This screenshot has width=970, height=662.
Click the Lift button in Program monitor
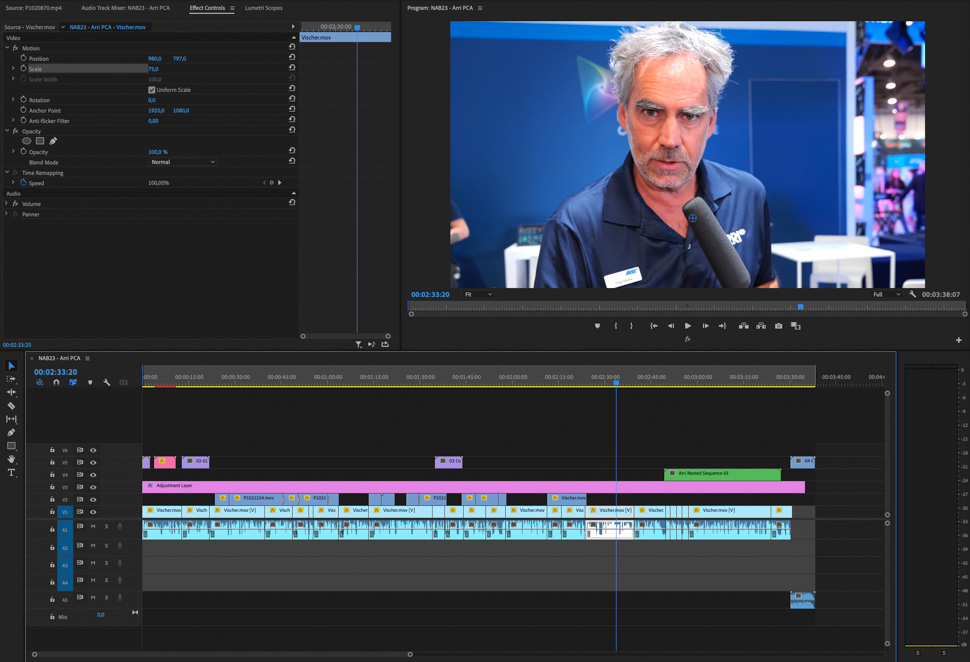[744, 326]
